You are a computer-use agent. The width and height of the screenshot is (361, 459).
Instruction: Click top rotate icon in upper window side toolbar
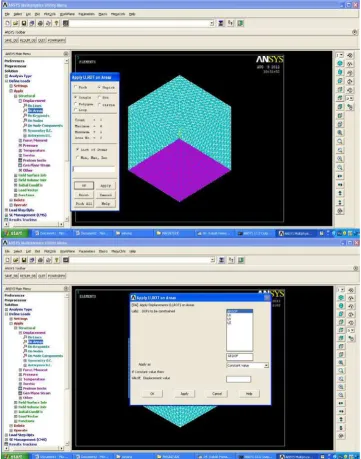click(x=350, y=55)
